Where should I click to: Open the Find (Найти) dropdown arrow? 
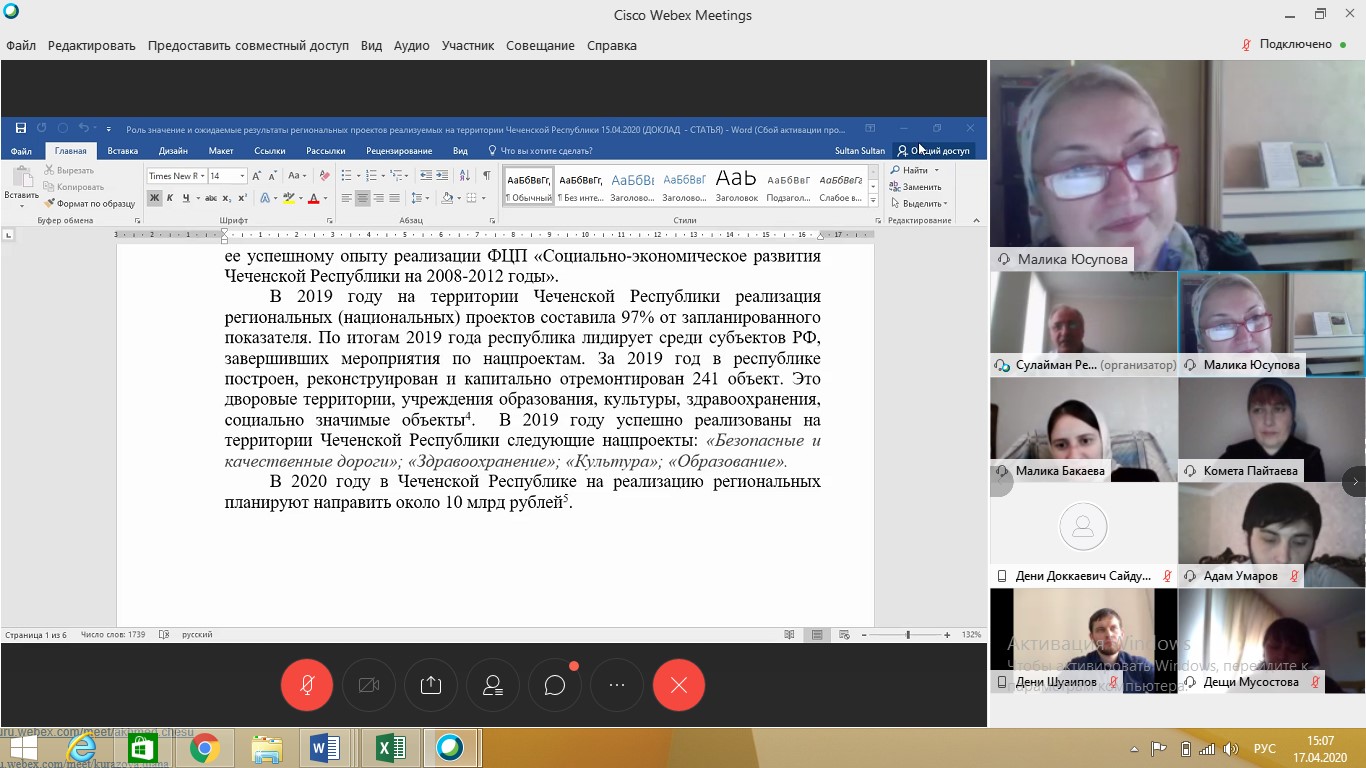tap(937, 171)
